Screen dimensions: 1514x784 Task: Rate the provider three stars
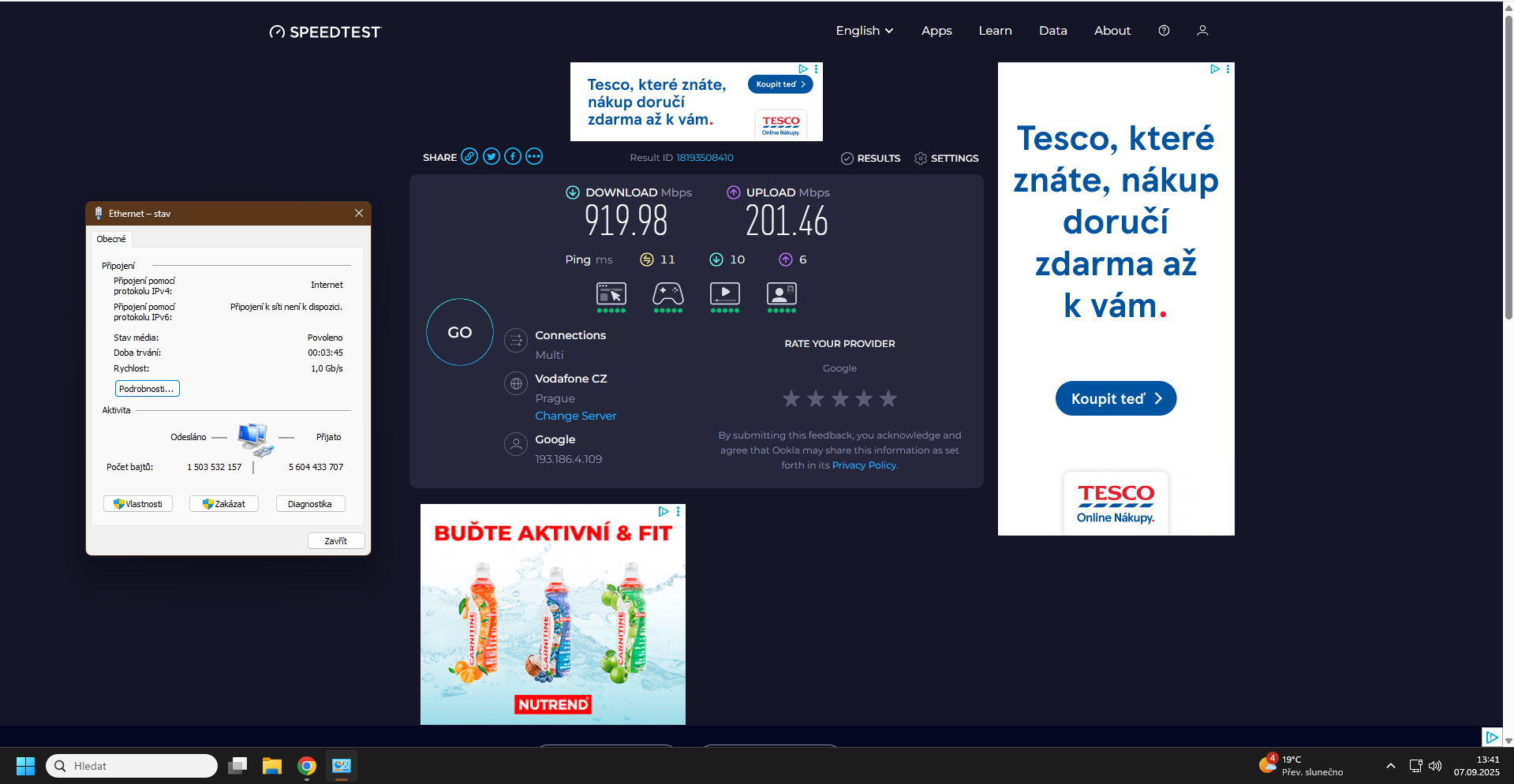pyautogui.click(x=840, y=398)
